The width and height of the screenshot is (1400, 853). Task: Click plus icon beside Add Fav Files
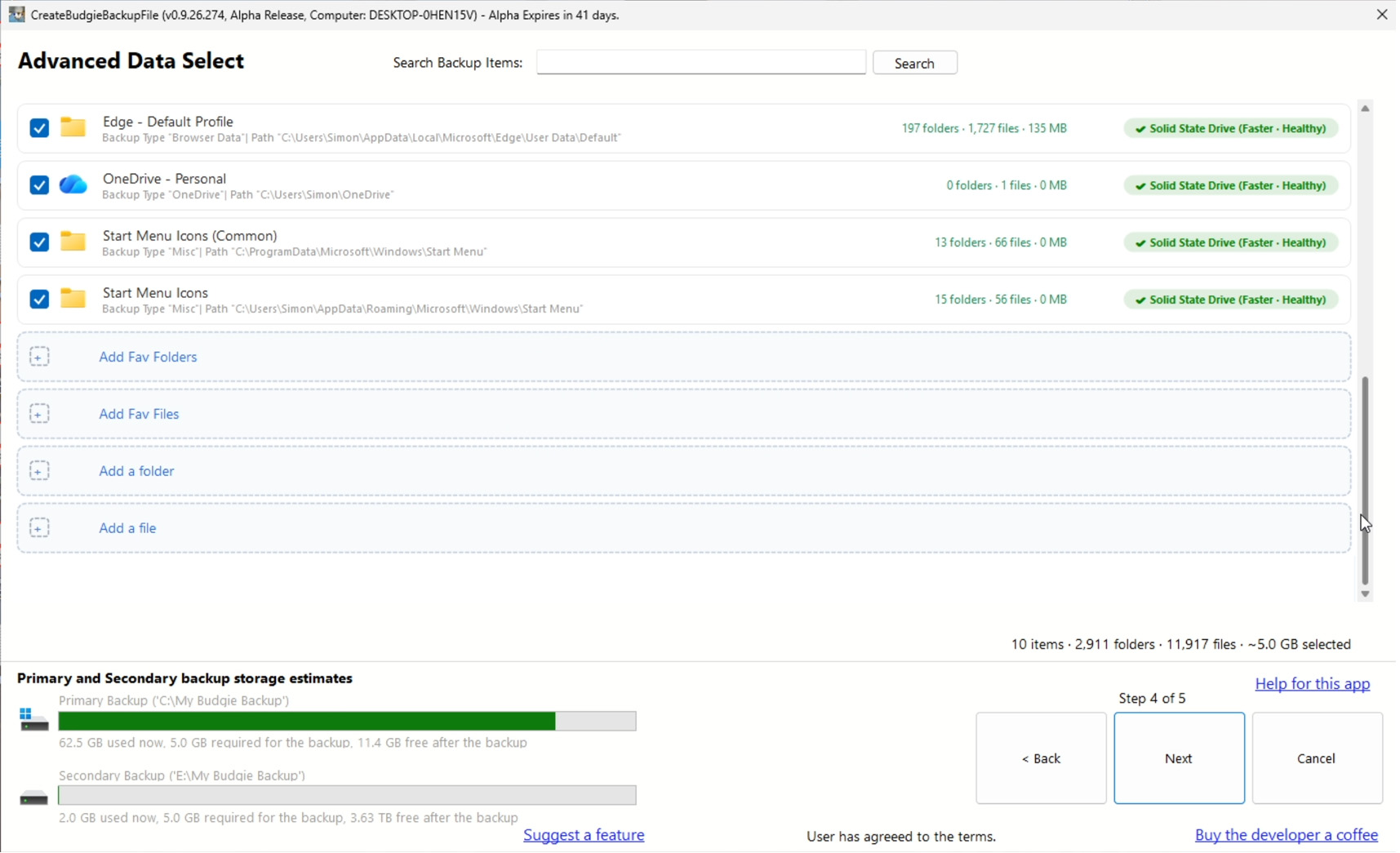39,414
